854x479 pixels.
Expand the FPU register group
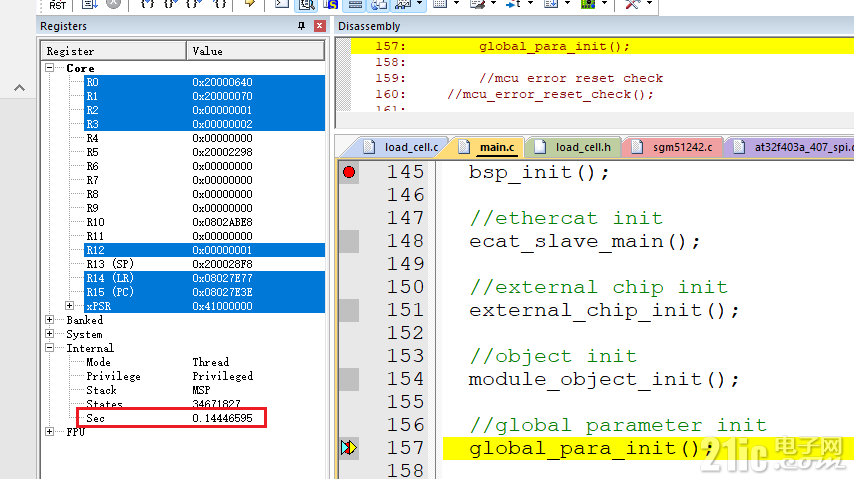50,432
